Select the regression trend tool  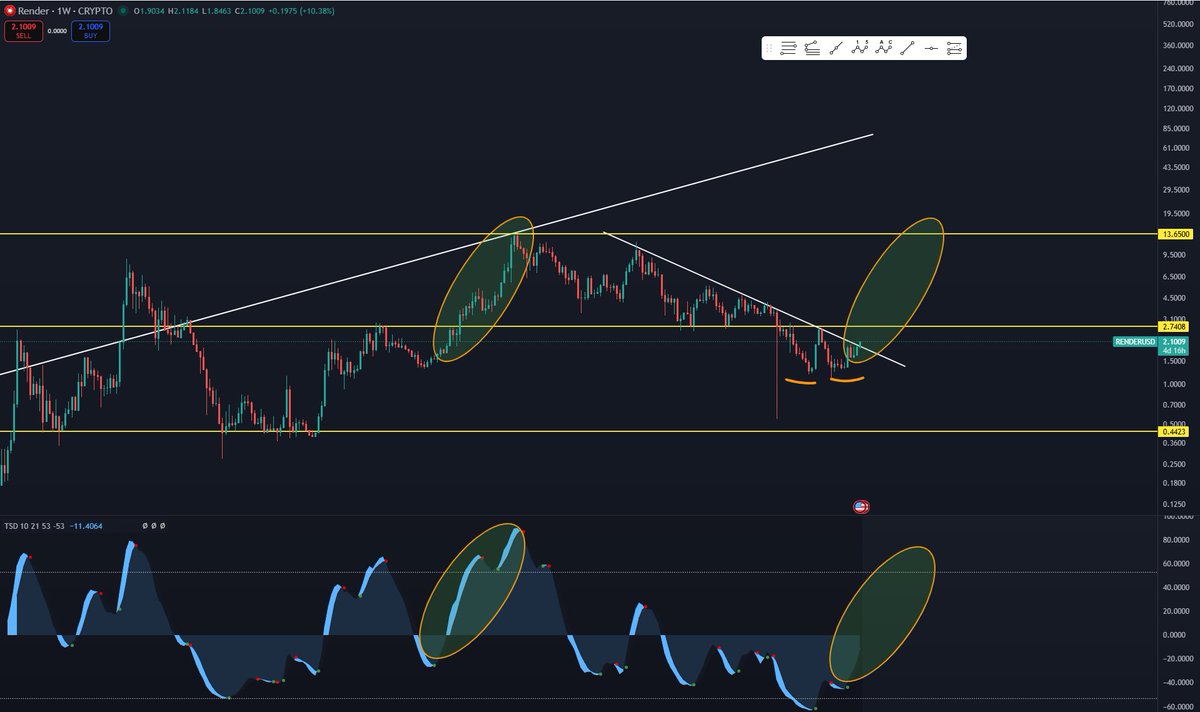click(954, 47)
